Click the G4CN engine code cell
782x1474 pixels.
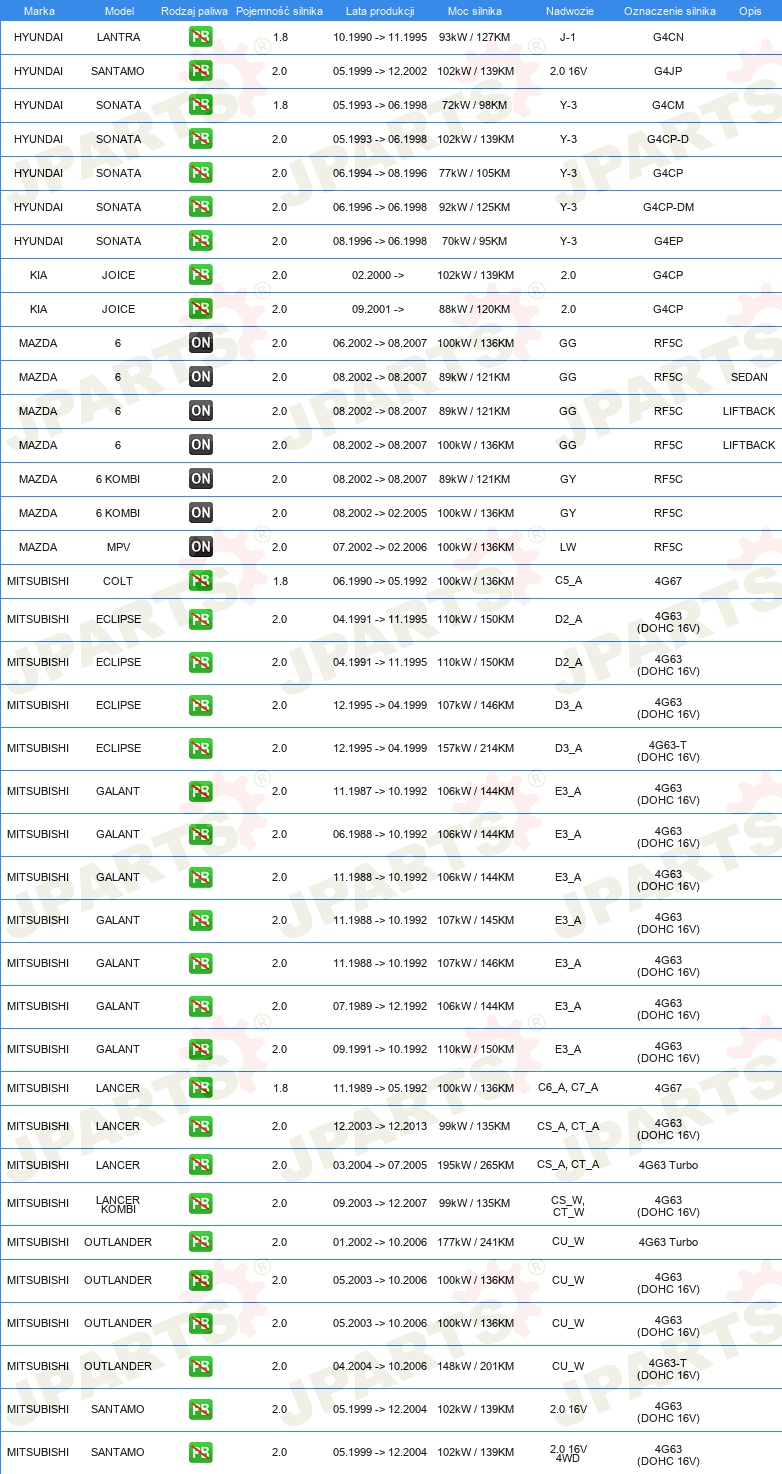(668, 37)
